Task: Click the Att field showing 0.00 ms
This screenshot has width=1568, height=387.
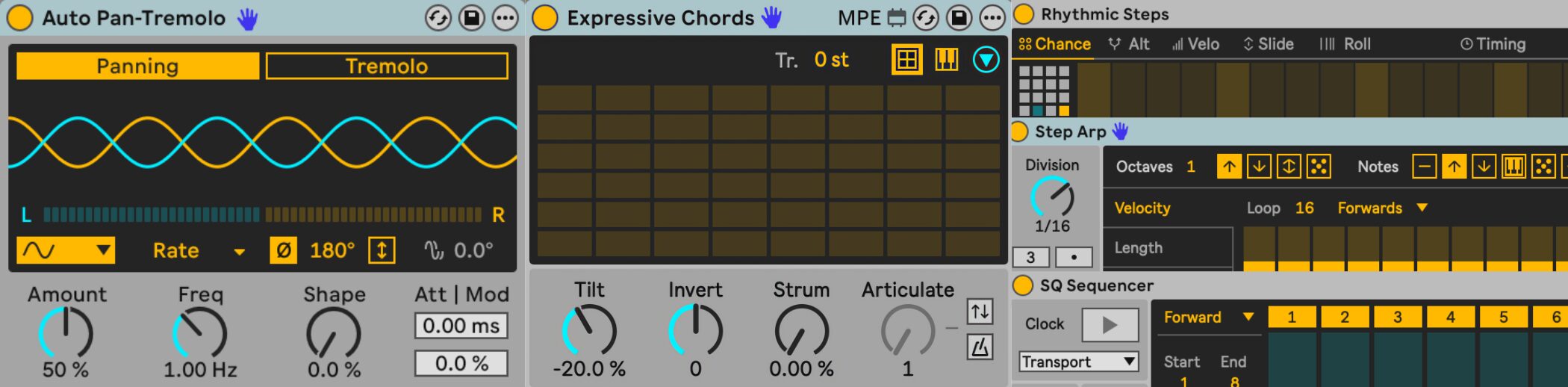Action: tap(461, 326)
